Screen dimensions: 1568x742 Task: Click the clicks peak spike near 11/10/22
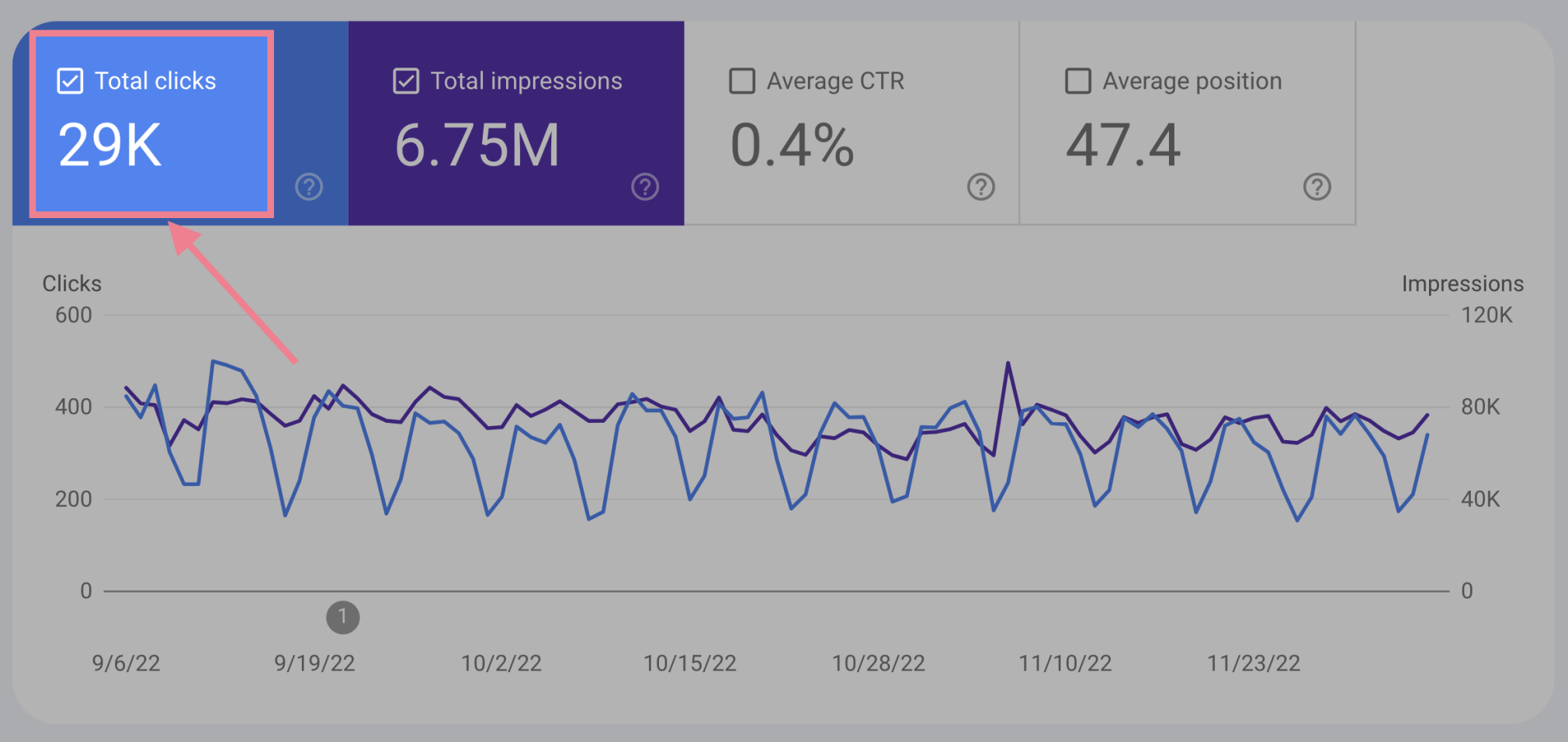coord(1008,362)
